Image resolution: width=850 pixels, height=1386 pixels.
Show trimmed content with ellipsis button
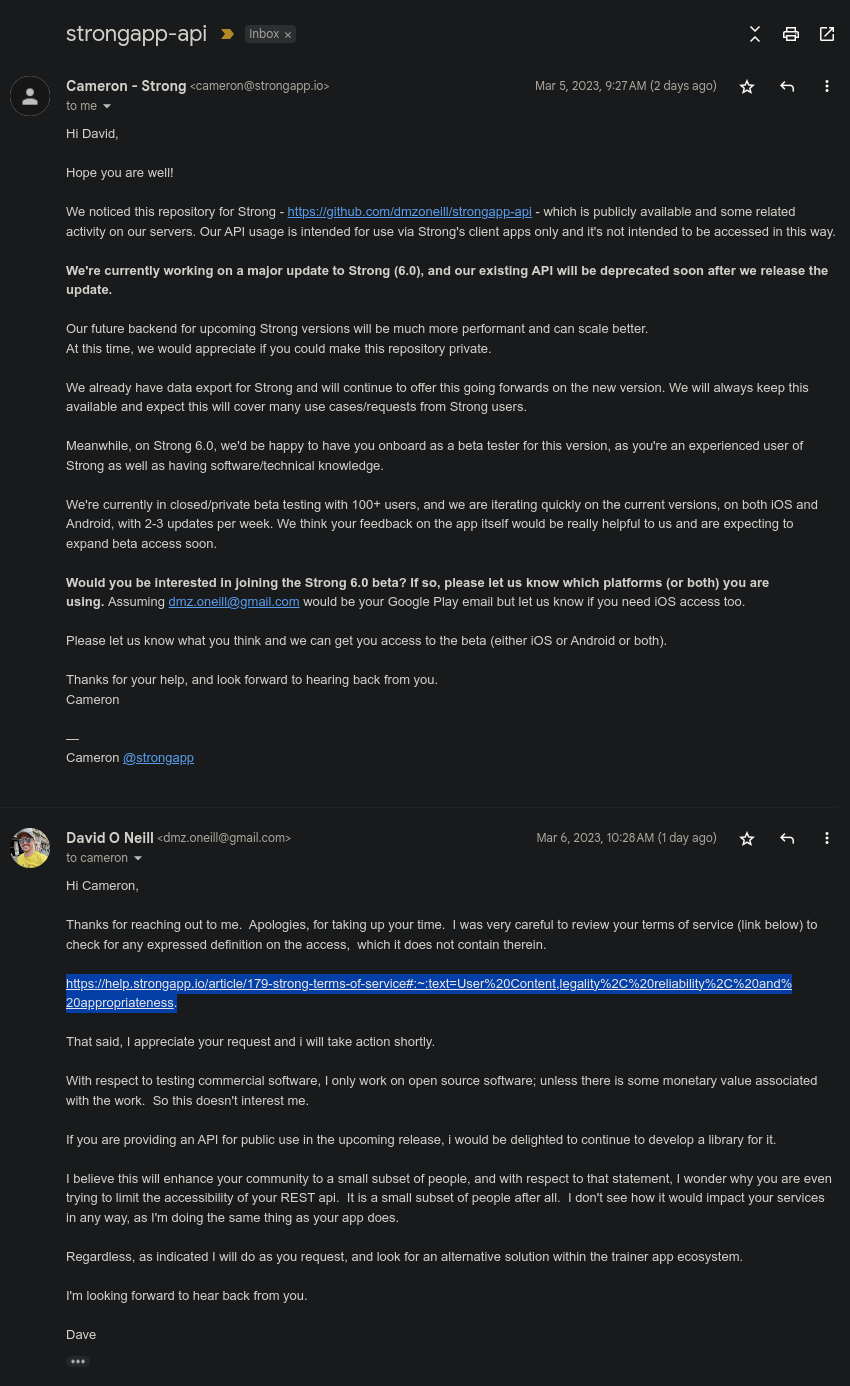[78, 1361]
